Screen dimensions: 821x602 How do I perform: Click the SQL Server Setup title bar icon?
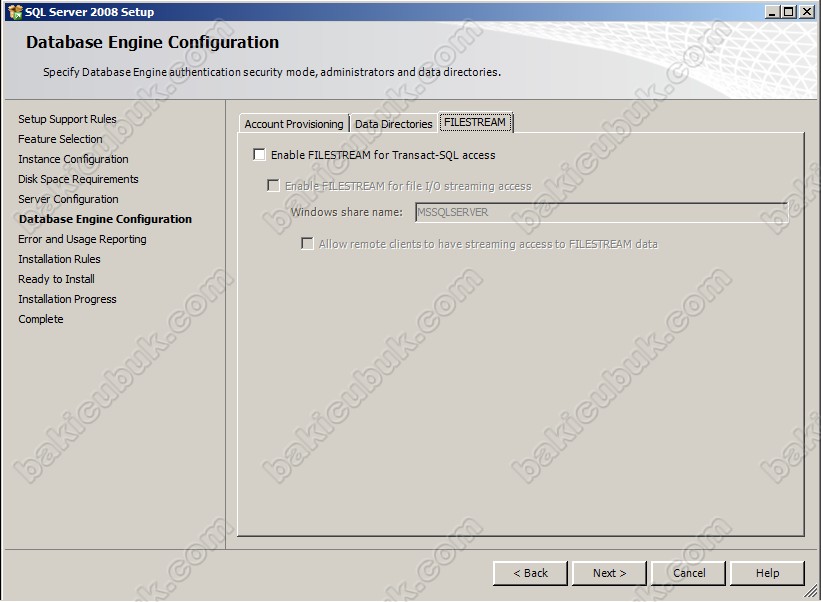pos(15,12)
